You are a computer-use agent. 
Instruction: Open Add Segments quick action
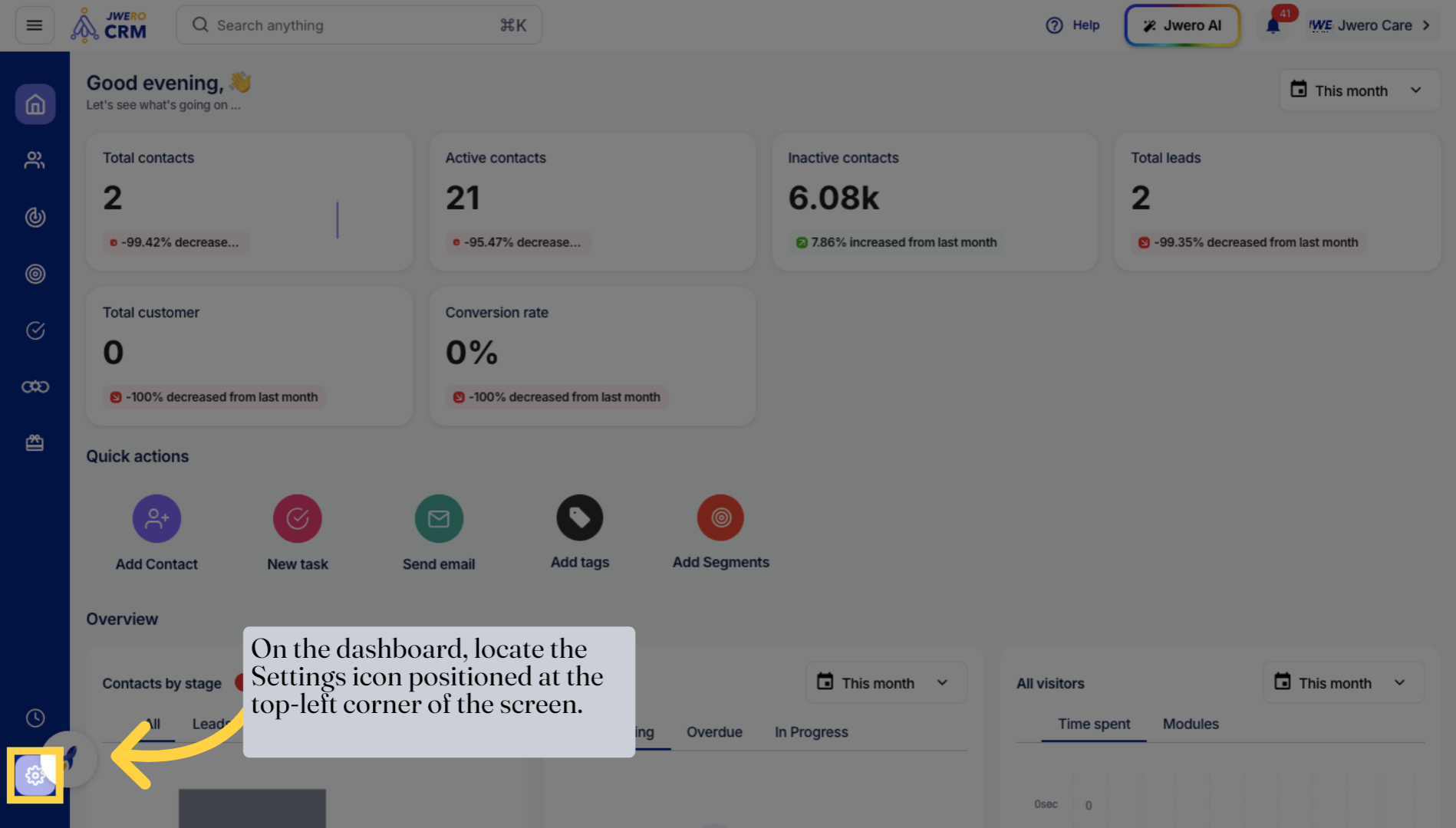pyautogui.click(x=720, y=518)
